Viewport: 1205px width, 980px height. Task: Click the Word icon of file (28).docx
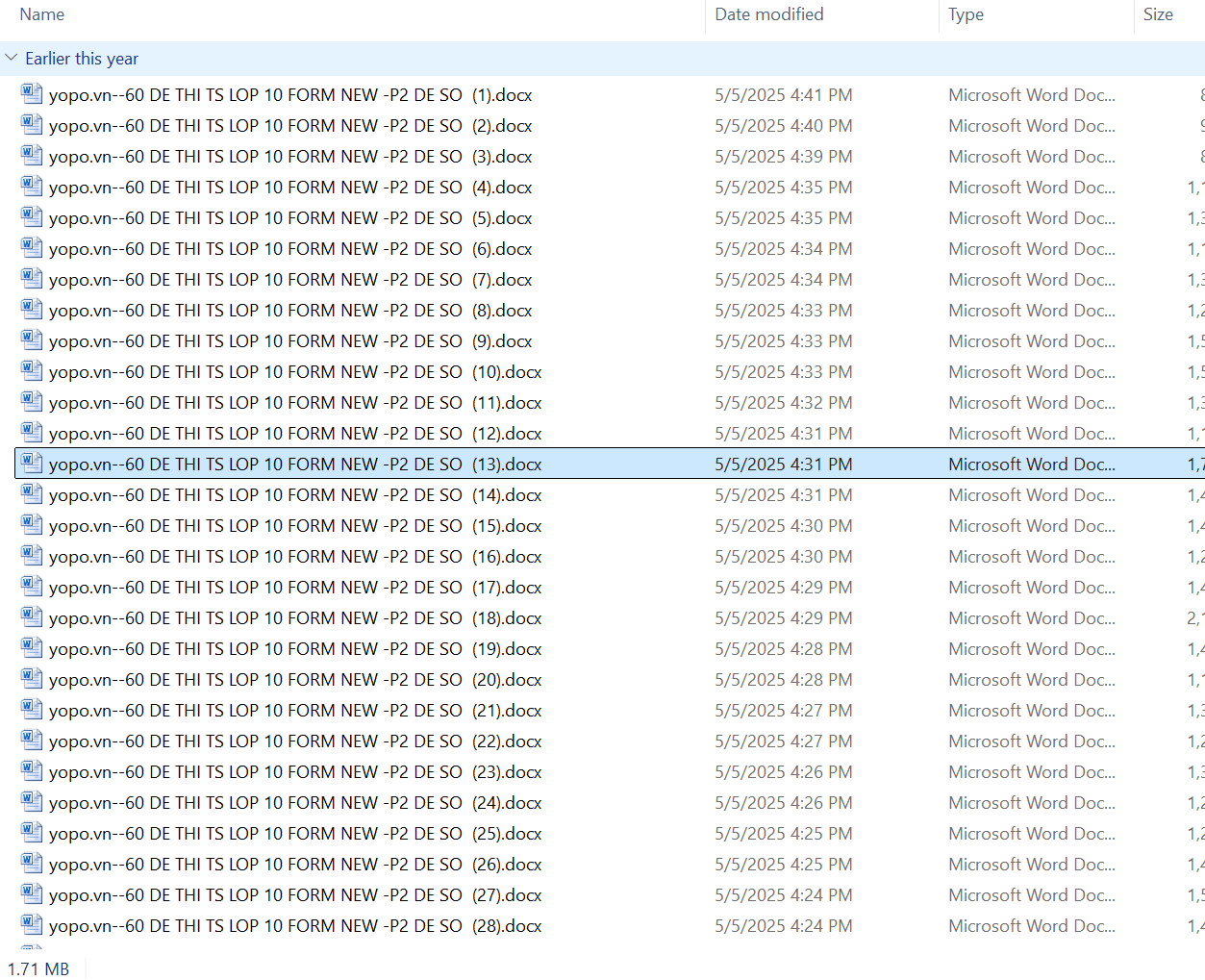[x=32, y=925]
